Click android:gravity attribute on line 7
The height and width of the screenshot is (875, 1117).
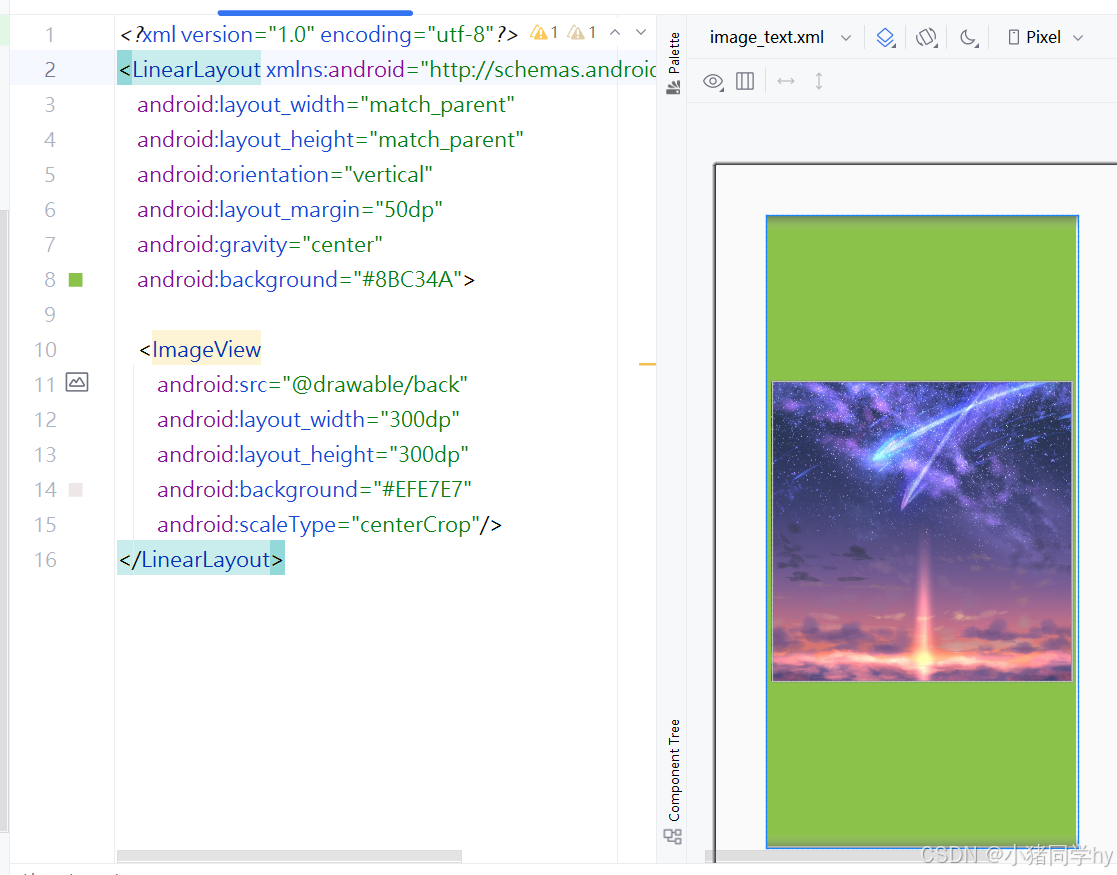coord(212,244)
